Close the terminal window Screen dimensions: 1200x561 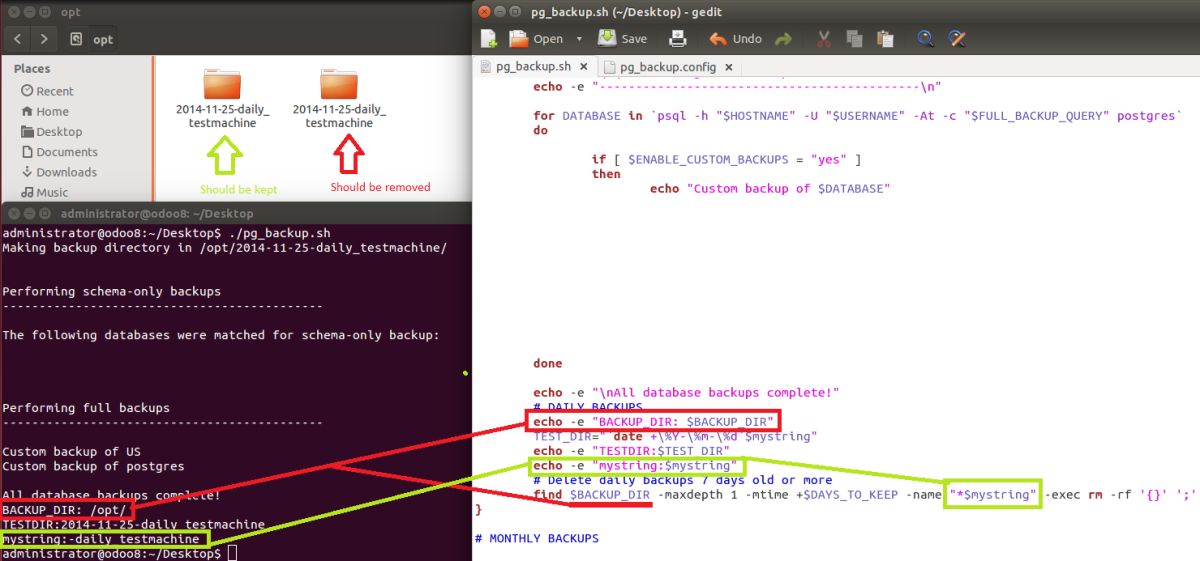pyautogui.click(x=12, y=213)
